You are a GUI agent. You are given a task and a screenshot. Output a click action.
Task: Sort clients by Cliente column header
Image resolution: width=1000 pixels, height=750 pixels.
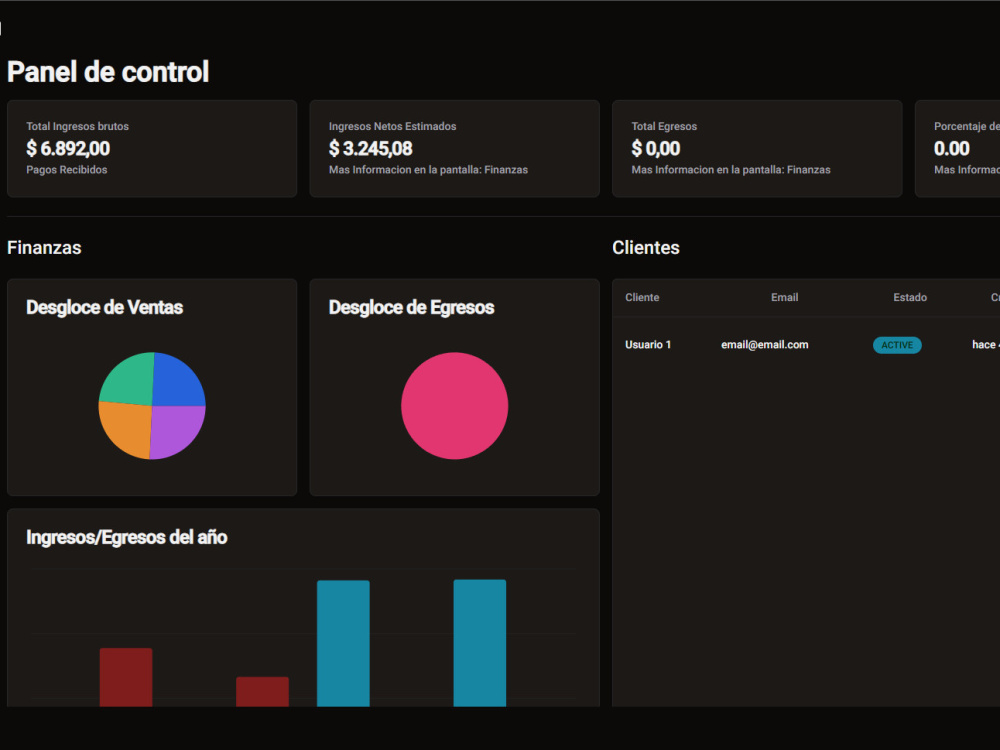pyautogui.click(x=642, y=297)
